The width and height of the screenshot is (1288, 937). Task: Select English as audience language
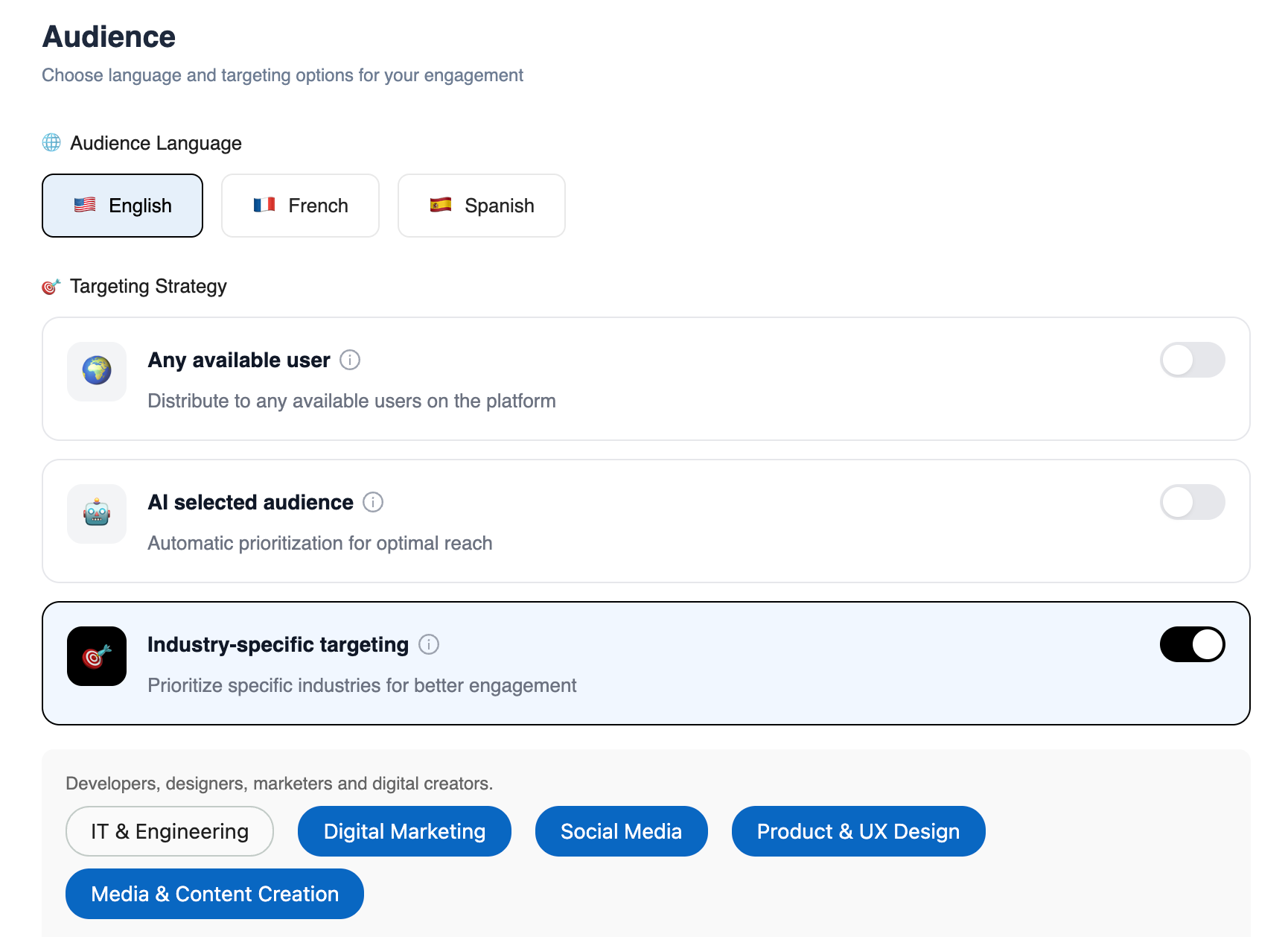[123, 206]
